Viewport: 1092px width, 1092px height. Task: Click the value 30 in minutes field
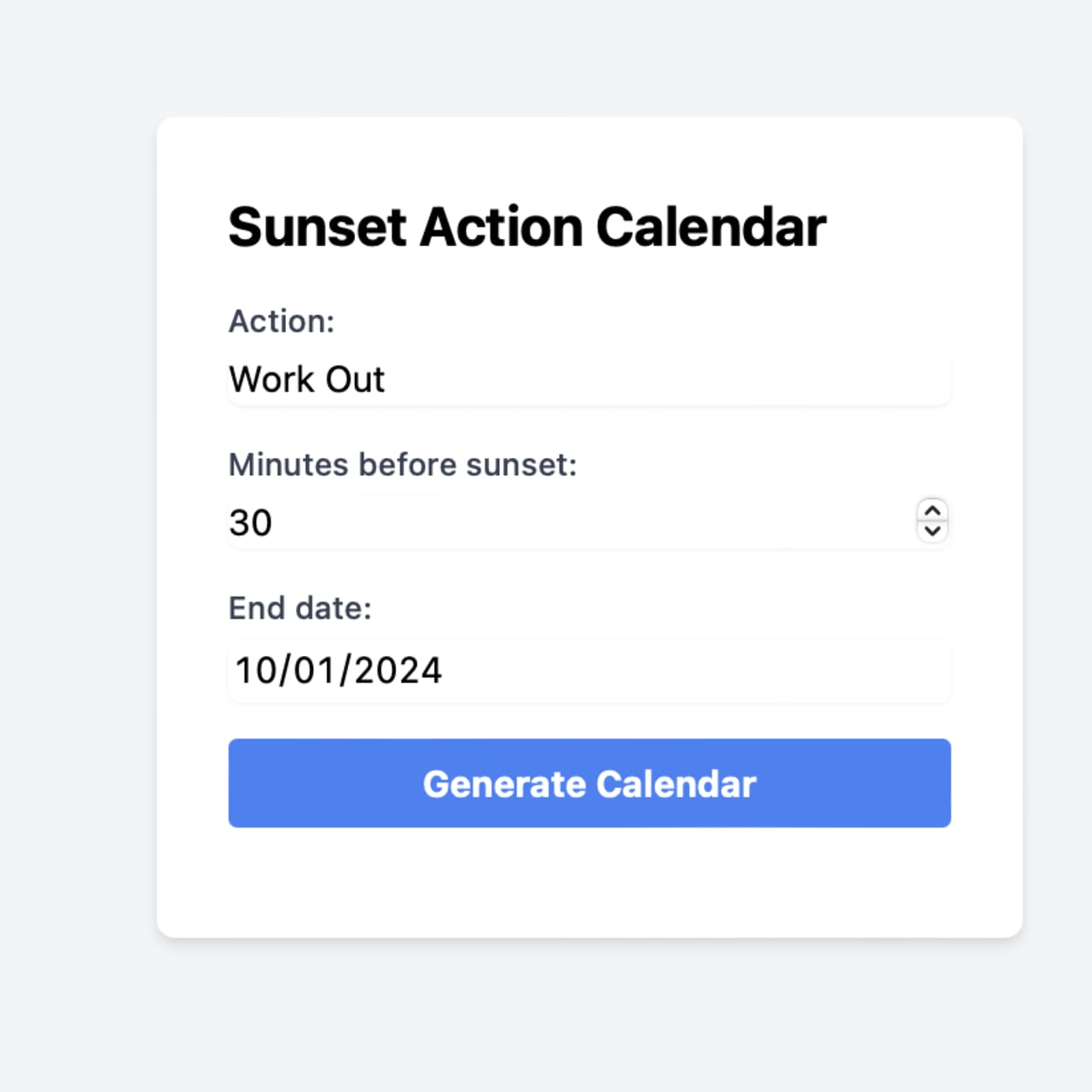coord(251,521)
